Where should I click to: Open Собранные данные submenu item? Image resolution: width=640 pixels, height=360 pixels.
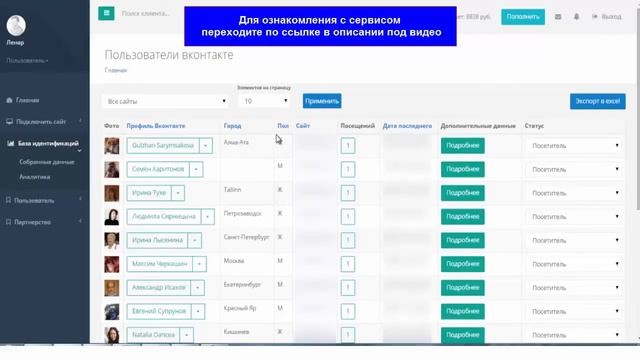pyautogui.click(x=47, y=162)
